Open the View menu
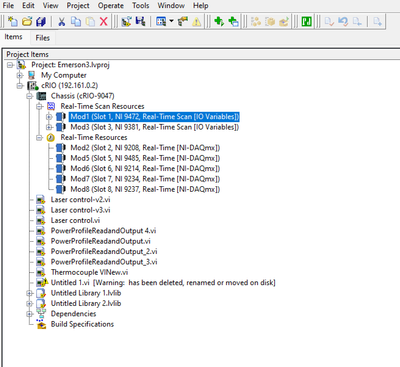Screen dimensions: 400x367 (x=50, y=6)
